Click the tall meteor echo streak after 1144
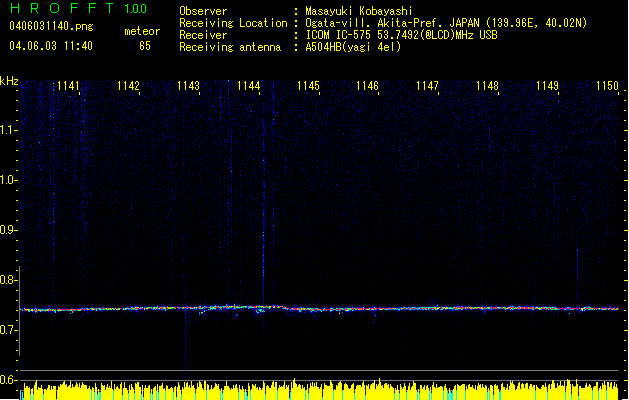This screenshot has height=400, width=629. click(x=264, y=213)
